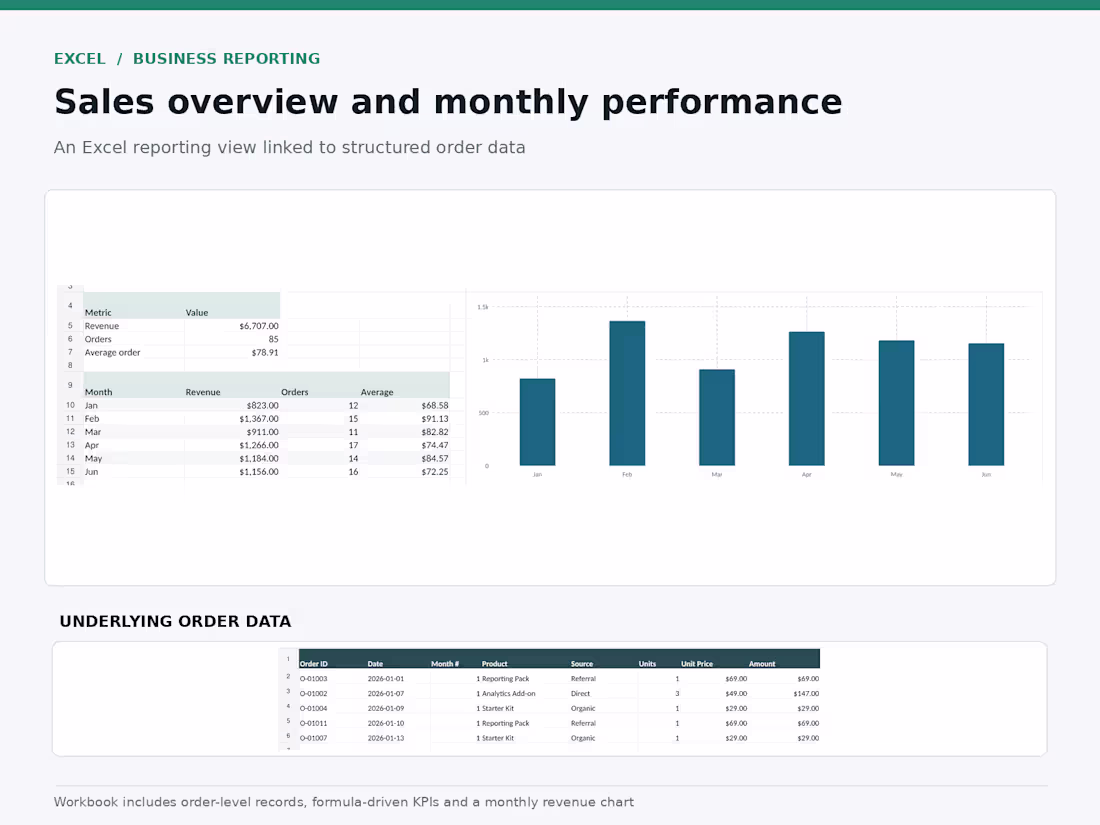Click the 'Sales overview and monthly performance' heading
Viewport: 1100px width, 825px height.
(x=448, y=102)
